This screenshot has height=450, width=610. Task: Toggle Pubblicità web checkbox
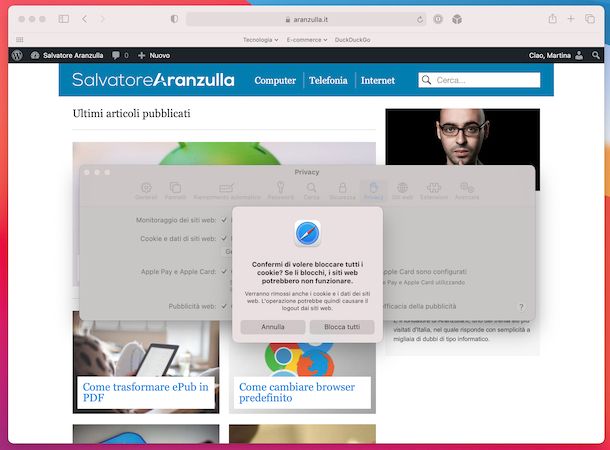pos(224,306)
